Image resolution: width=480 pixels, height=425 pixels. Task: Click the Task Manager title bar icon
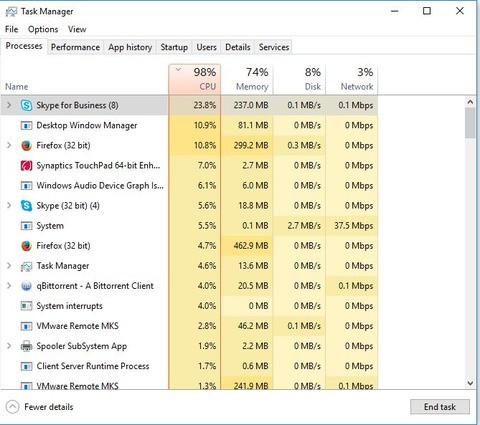[x=11, y=12]
